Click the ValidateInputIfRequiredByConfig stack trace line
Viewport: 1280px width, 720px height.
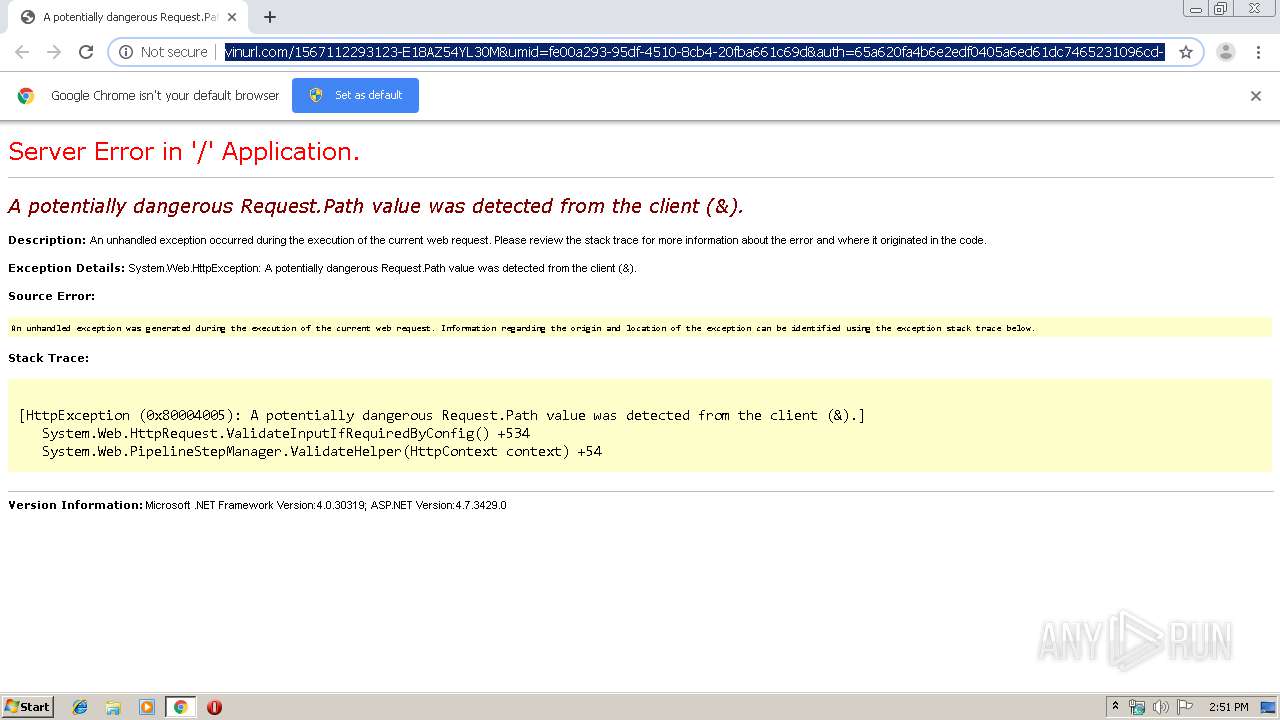286,433
